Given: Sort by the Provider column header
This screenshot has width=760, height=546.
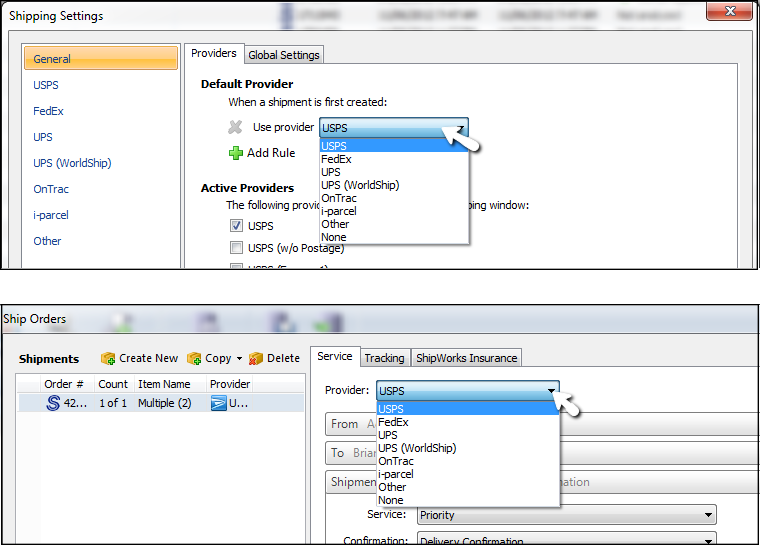Looking at the screenshot, I should 230,384.
